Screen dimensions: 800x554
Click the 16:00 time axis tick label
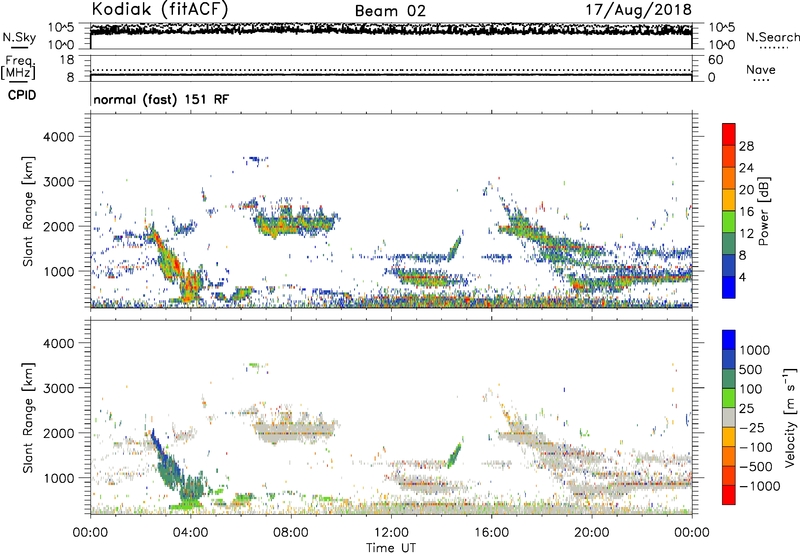pyautogui.click(x=491, y=533)
